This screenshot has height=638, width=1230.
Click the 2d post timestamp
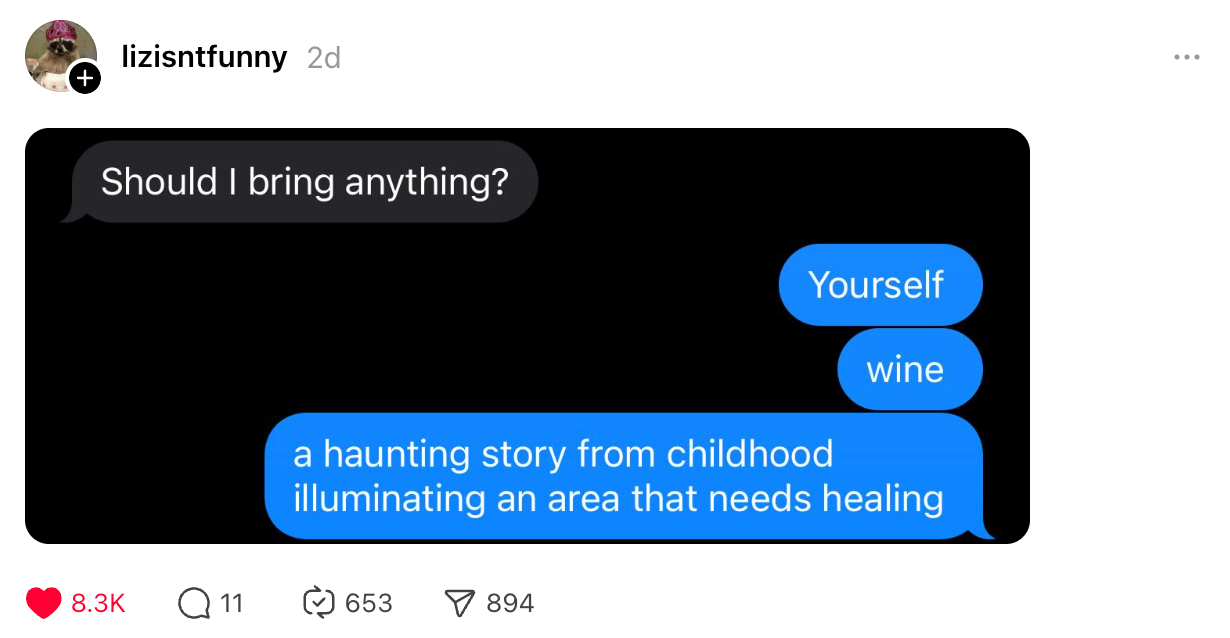click(324, 58)
